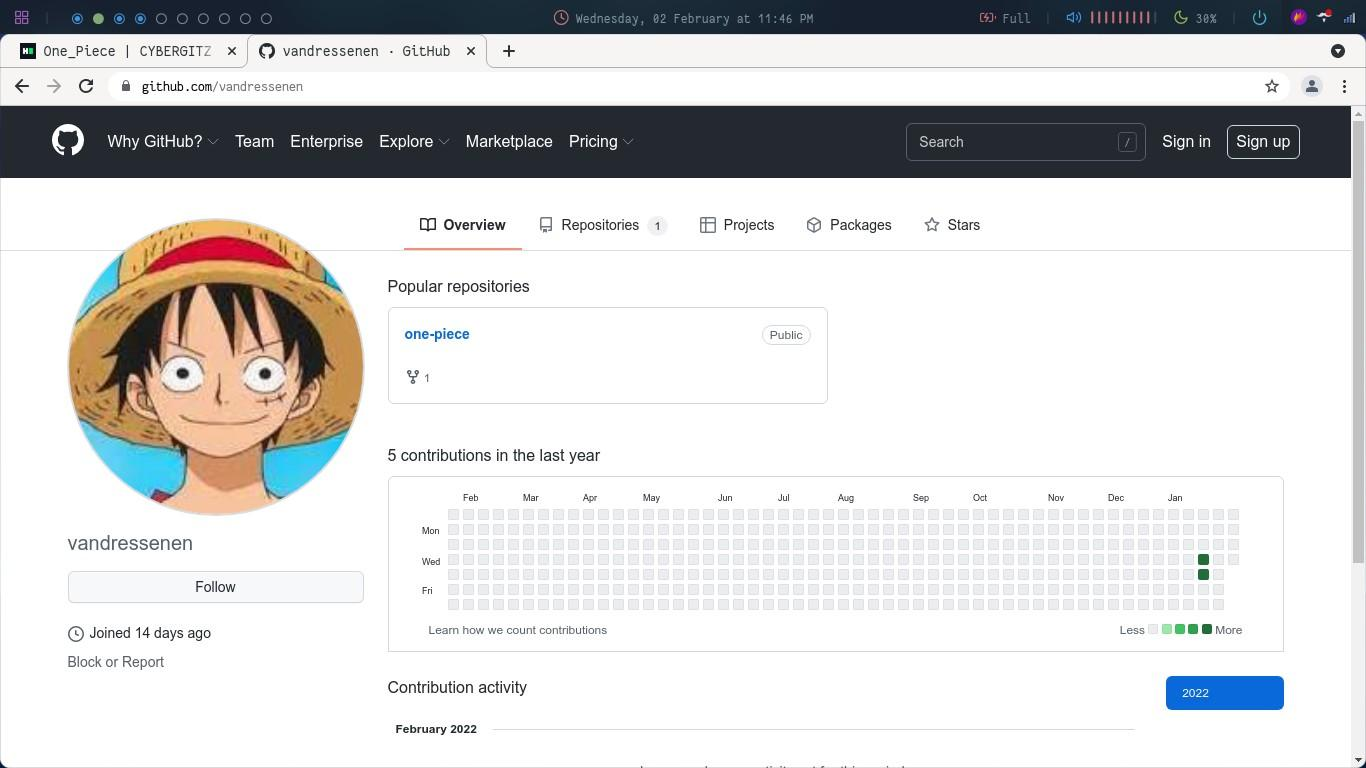Image resolution: width=1366 pixels, height=768 pixels.
Task: Click Sign in link
Action: click(1186, 142)
